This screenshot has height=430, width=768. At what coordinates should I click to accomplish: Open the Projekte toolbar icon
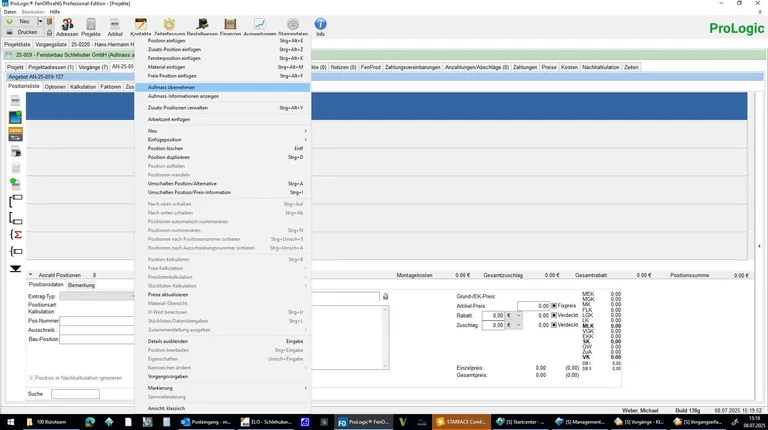point(91,25)
